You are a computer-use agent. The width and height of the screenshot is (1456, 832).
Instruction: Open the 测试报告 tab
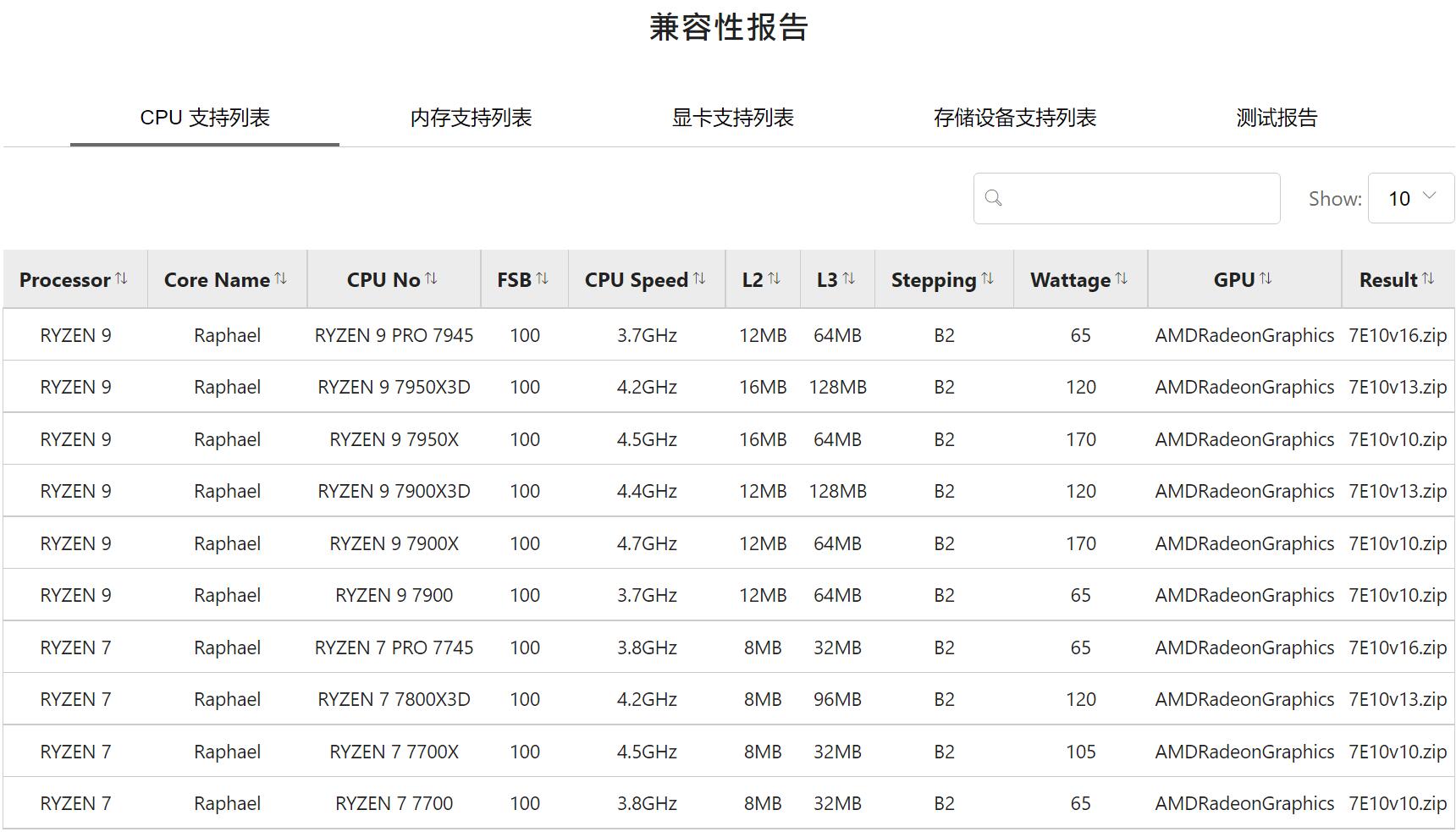pyautogui.click(x=1277, y=118)
